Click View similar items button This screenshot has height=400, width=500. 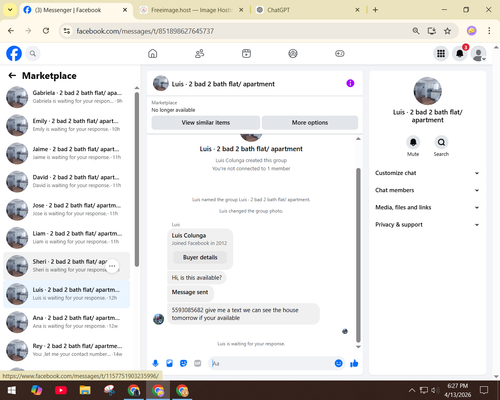click(x=206, y=123)
